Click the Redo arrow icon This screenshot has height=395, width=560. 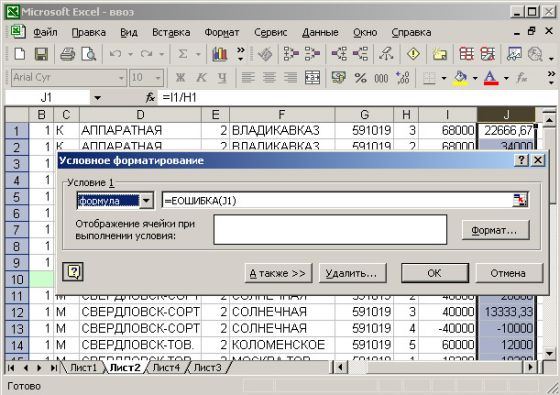(x=146, y=54)
